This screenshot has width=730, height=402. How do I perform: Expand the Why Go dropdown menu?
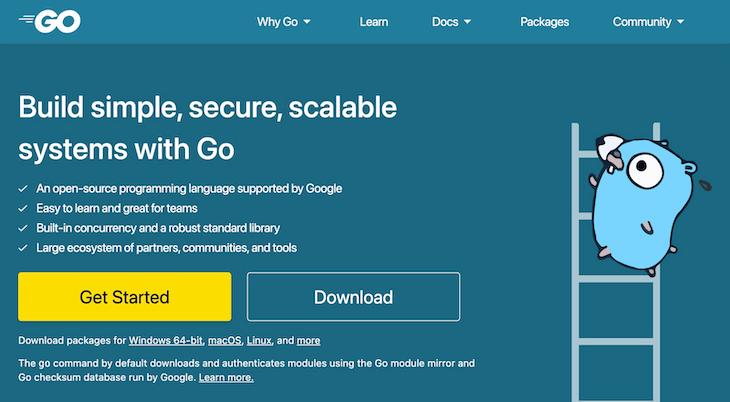click(x=284, y=21)
